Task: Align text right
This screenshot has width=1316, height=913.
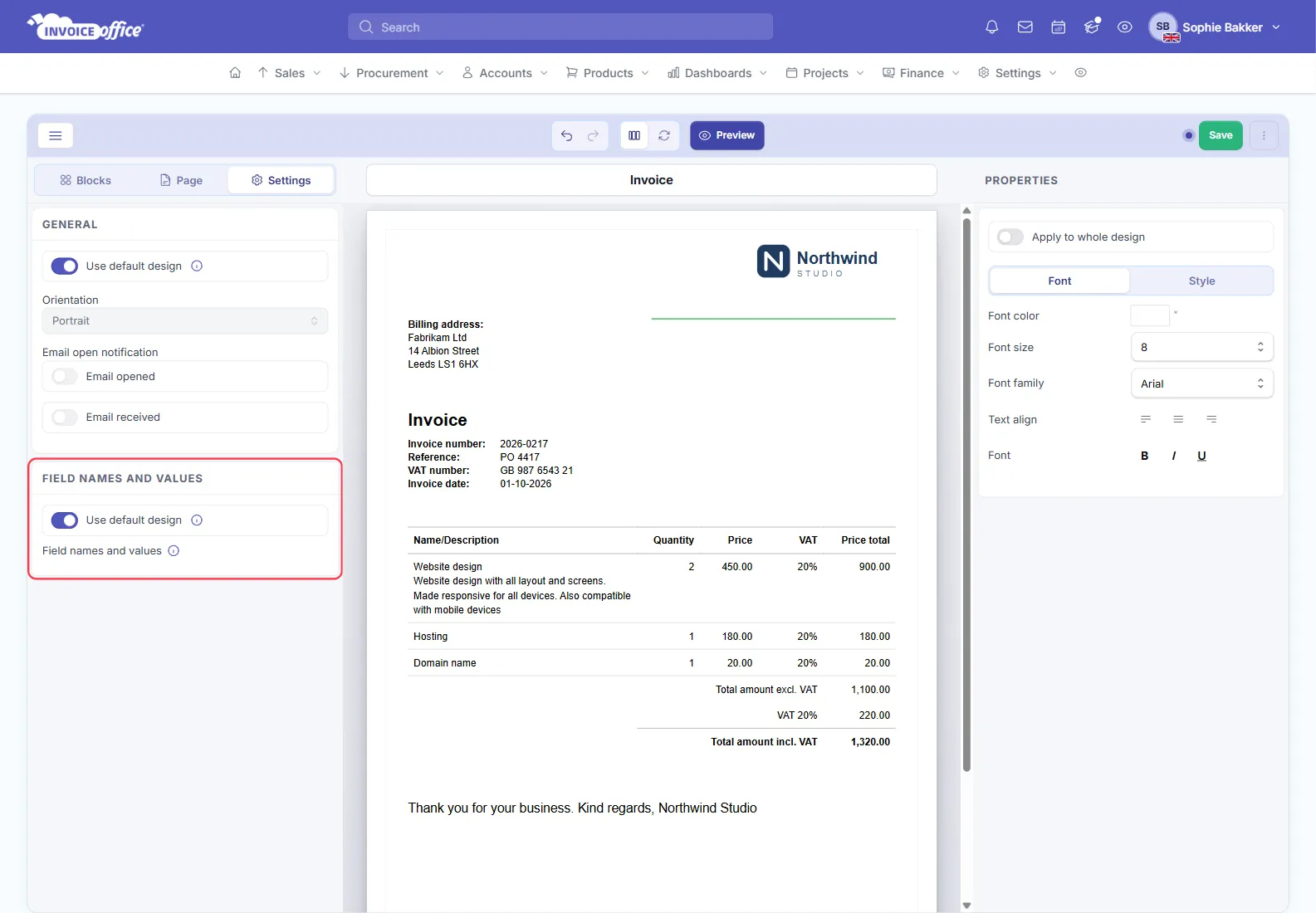Action: (x=1211, y=419)
